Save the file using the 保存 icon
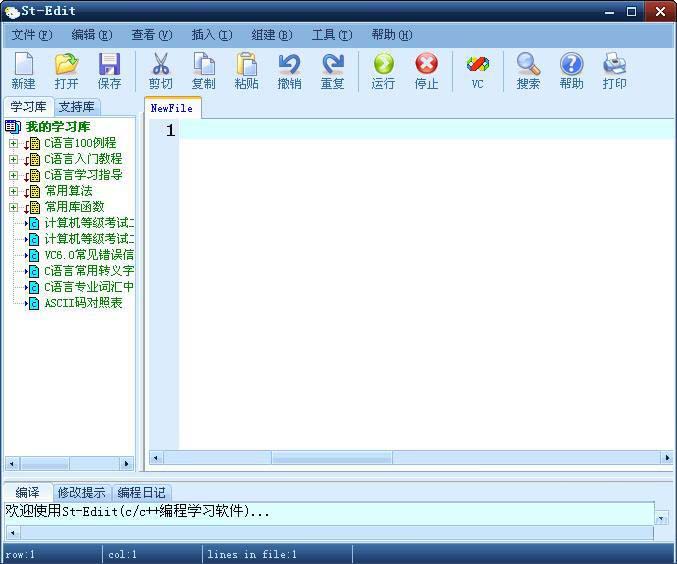 (x=109, y=71)
